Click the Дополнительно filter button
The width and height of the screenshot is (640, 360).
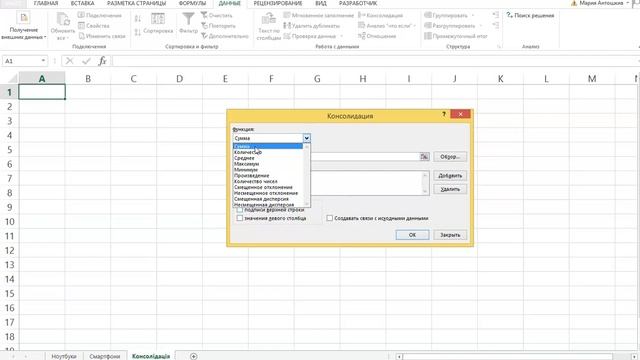coord(225,36)
